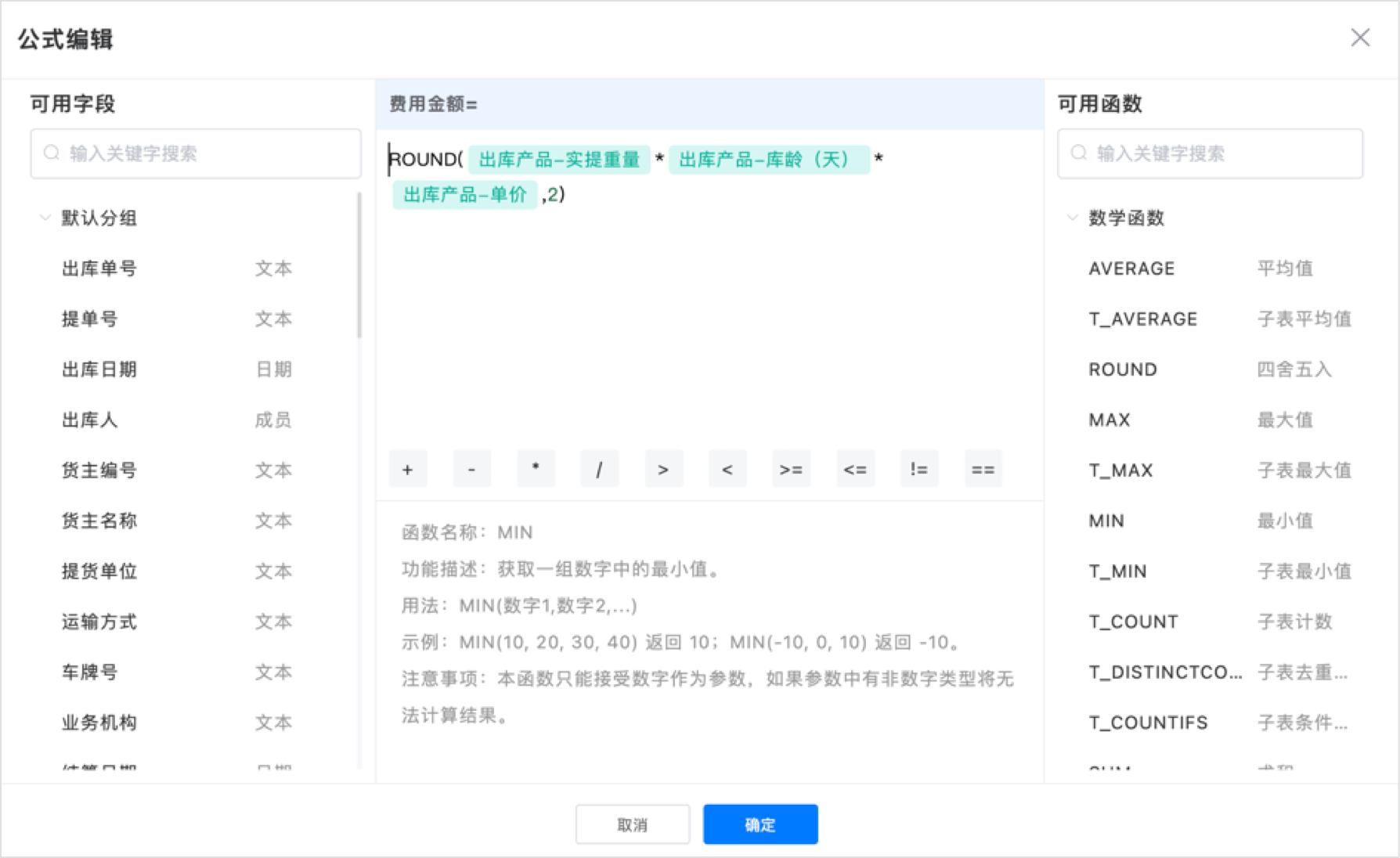Click the not-equal operator button

click(x=918, y=470)
